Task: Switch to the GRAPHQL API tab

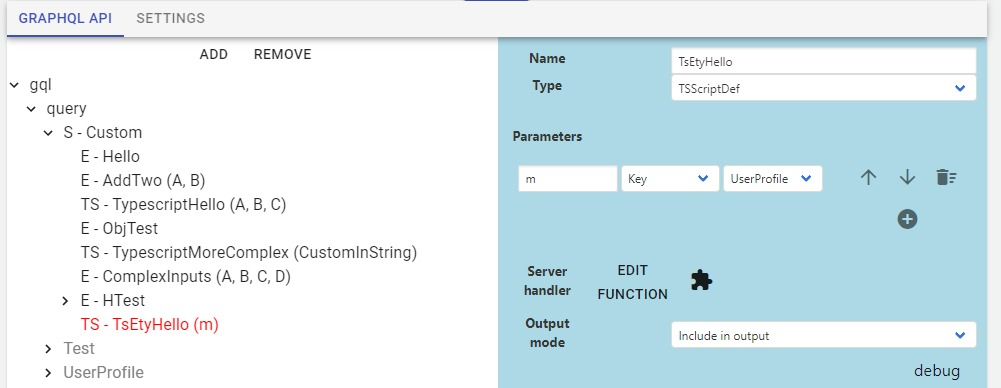Action: coord(65,18)
